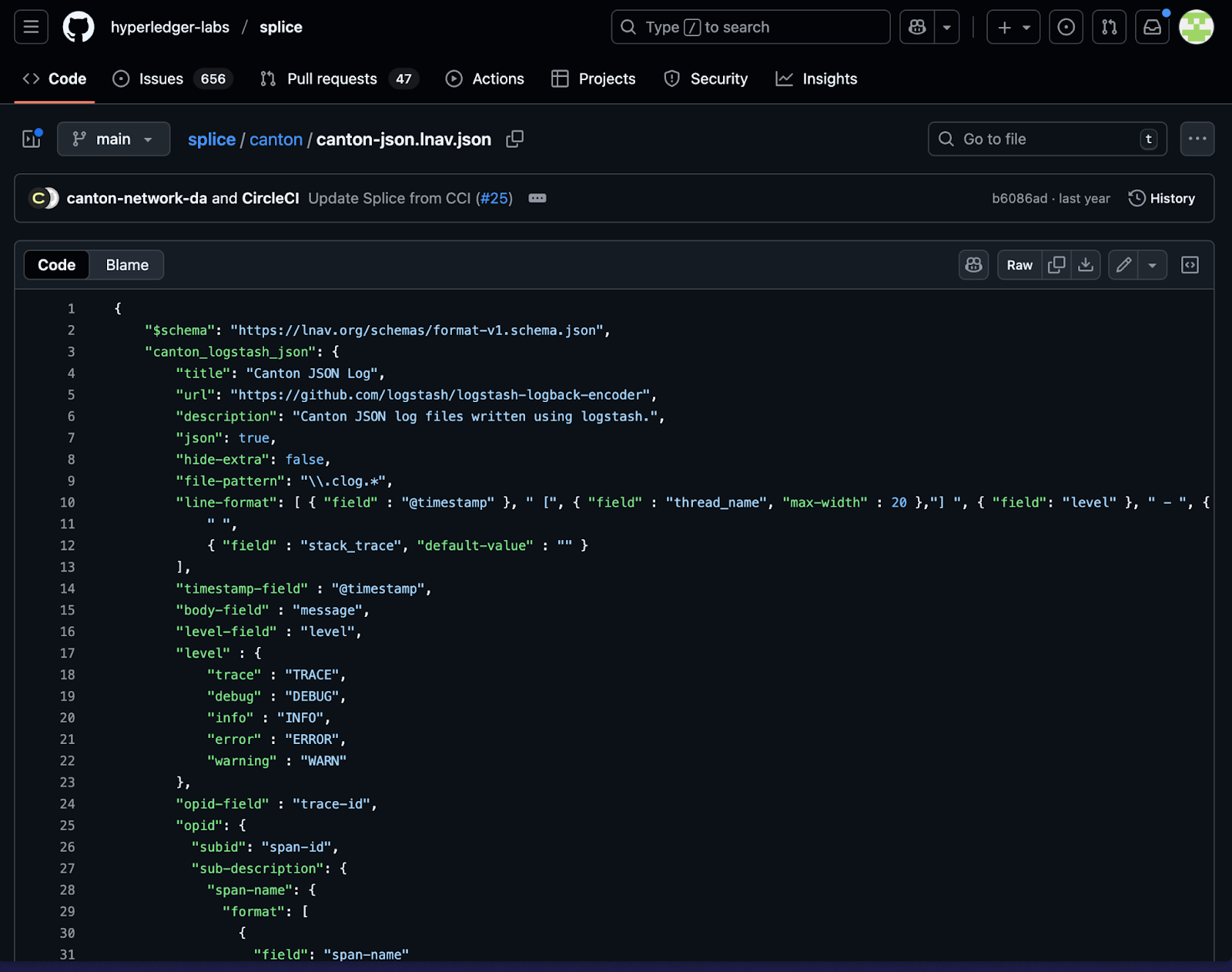This screenshot has height=972, width=1232.
Task: Open the pull requests icon in header
Action: click(x=1109, y=26)
